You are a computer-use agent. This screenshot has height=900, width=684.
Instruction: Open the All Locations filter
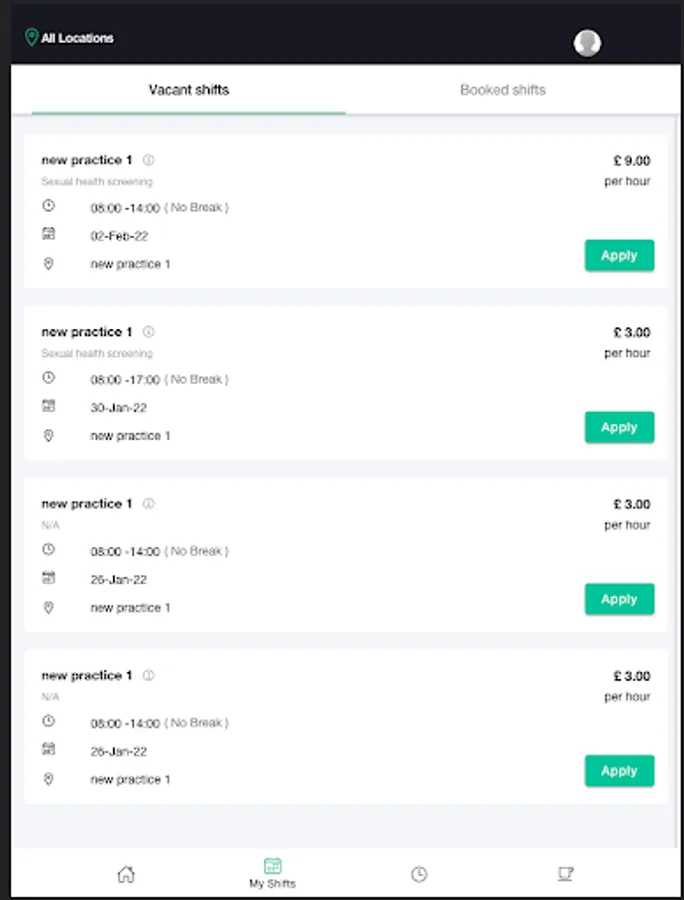[77, 38]
